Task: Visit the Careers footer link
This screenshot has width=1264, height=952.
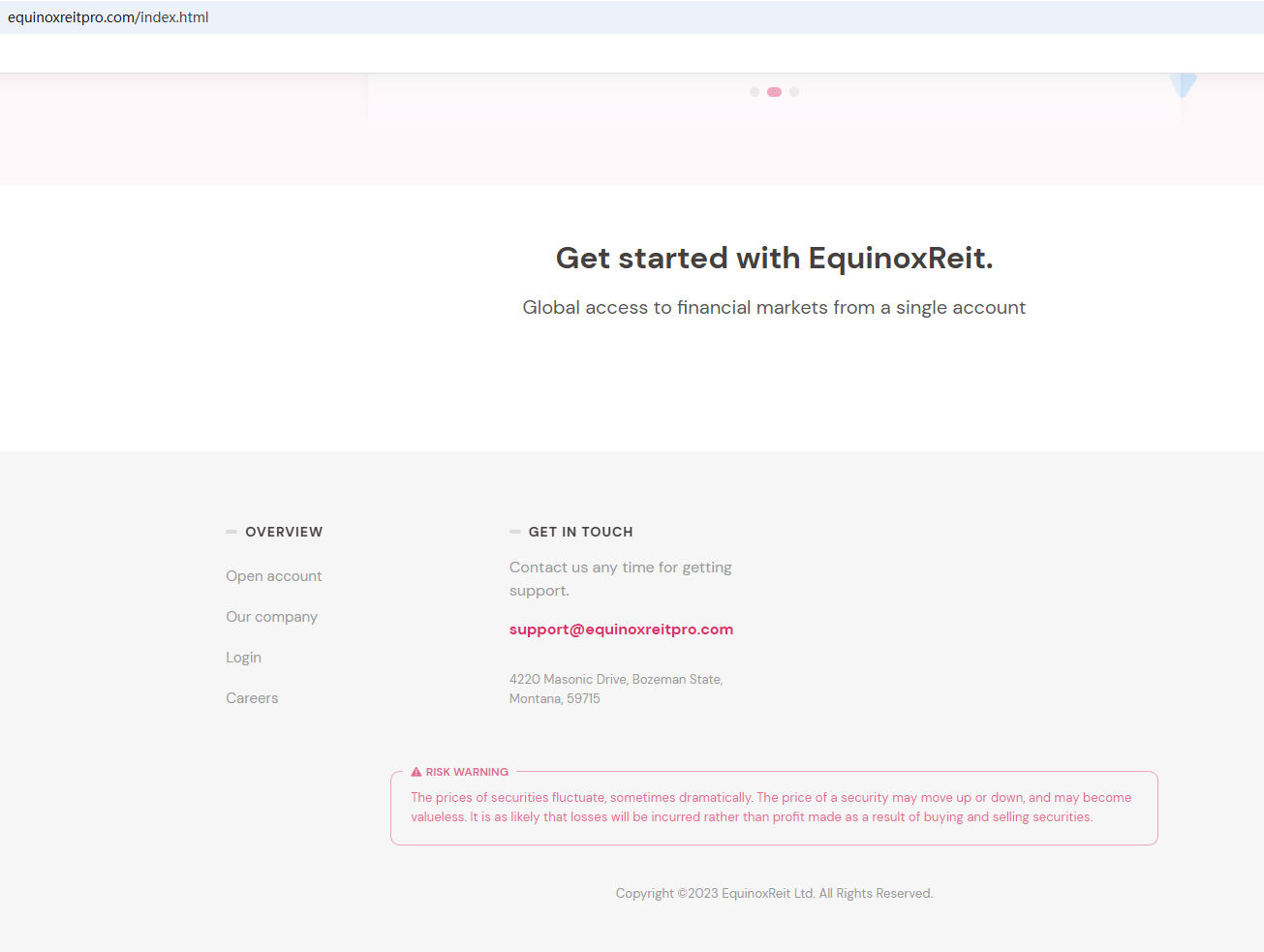Action: 252,698
